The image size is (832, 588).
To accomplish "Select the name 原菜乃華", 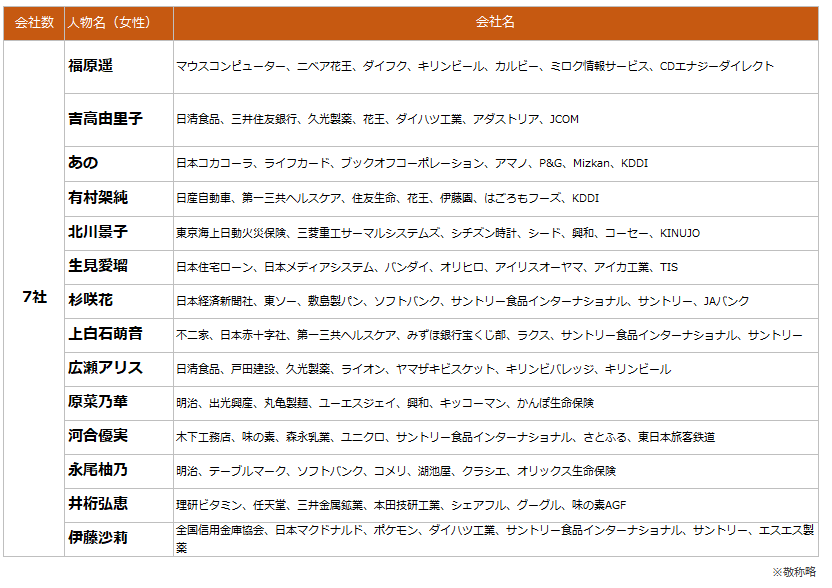I will pyautogui.click(x=98, y=402).
